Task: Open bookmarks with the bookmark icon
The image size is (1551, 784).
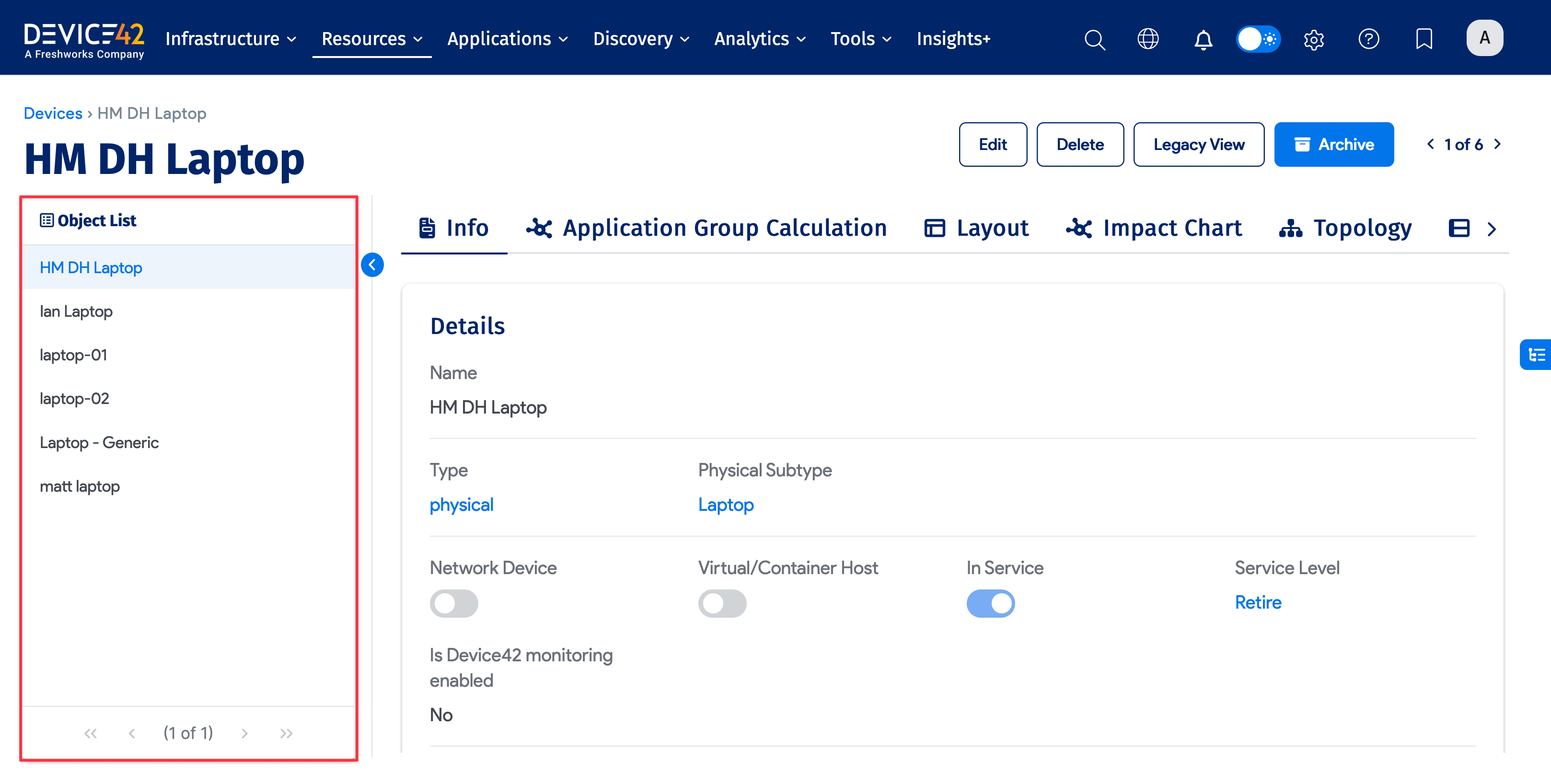Action: pyautogui.click(x=1424, y=39)
